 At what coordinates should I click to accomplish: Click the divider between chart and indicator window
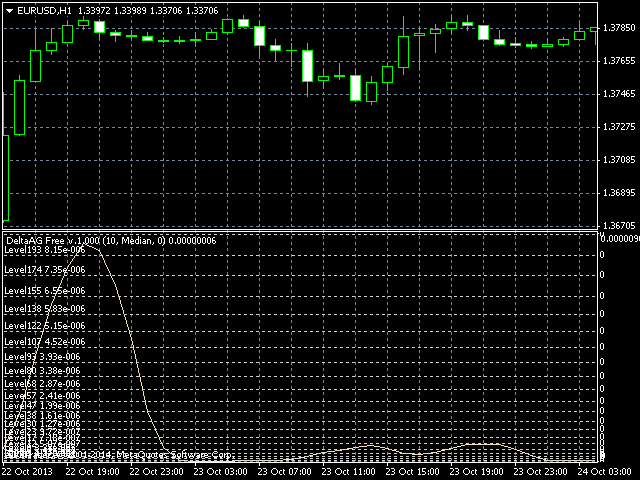(x=300, y=233)
